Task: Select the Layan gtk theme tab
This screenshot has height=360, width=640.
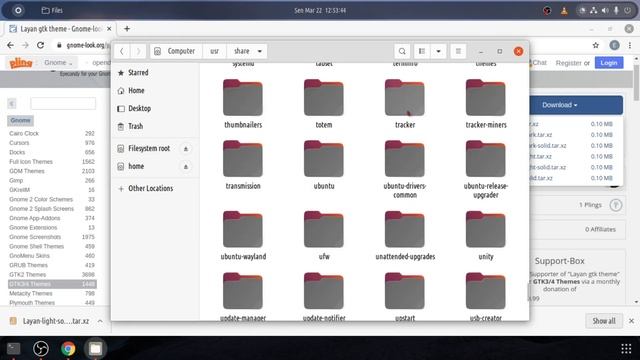Action: [x=60, y=29]
